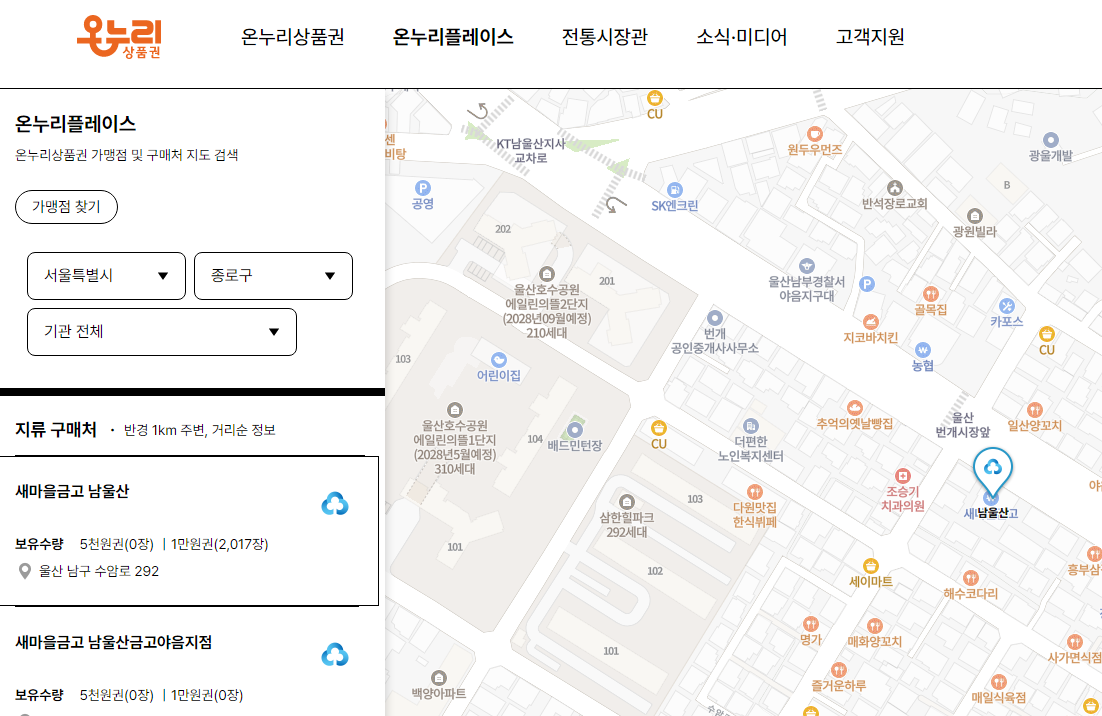Click the 매일식육점 icon on map

click(x=999, y=682)
